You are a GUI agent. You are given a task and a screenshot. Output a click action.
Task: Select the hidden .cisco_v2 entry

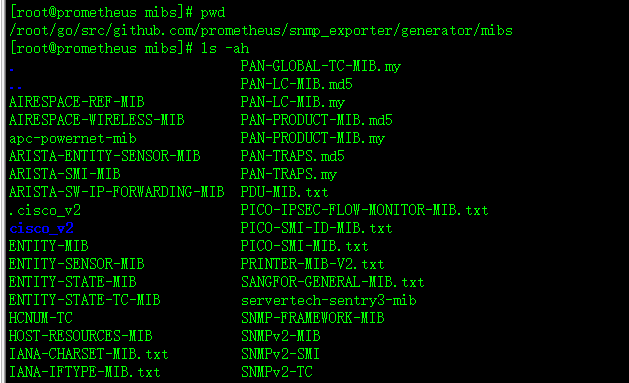click(x=45, y=210)
